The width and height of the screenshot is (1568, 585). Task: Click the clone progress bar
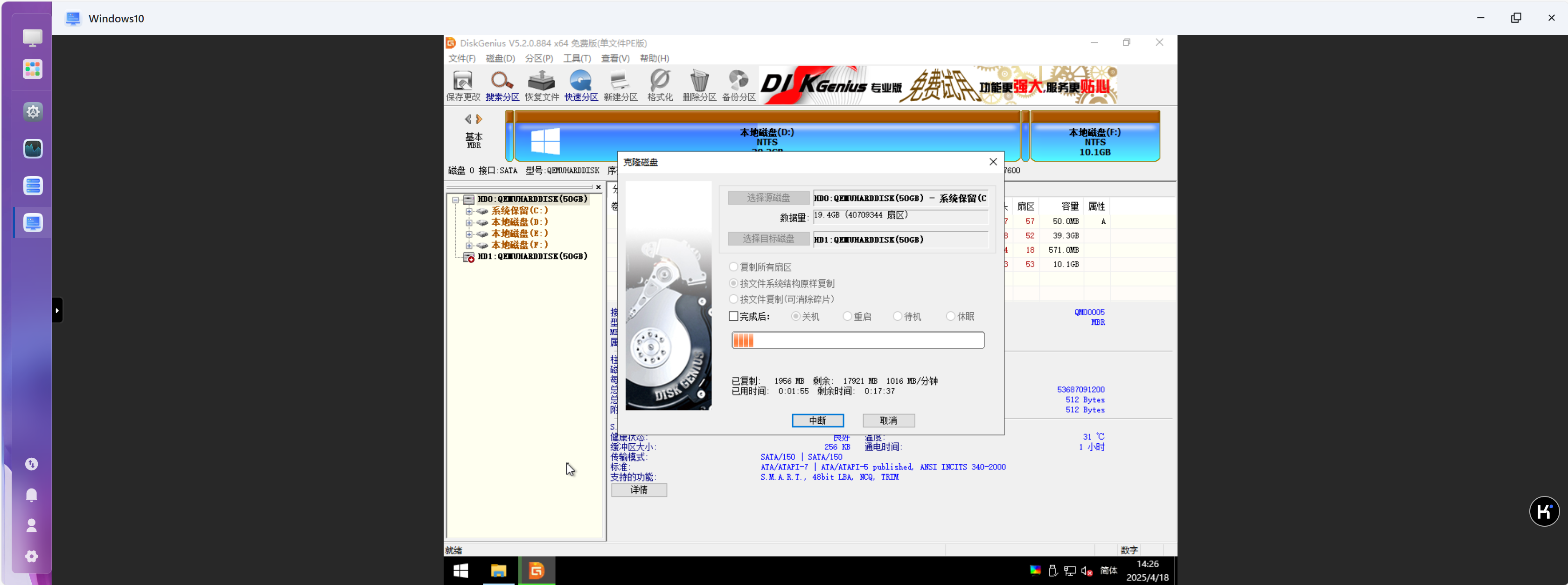857,341
